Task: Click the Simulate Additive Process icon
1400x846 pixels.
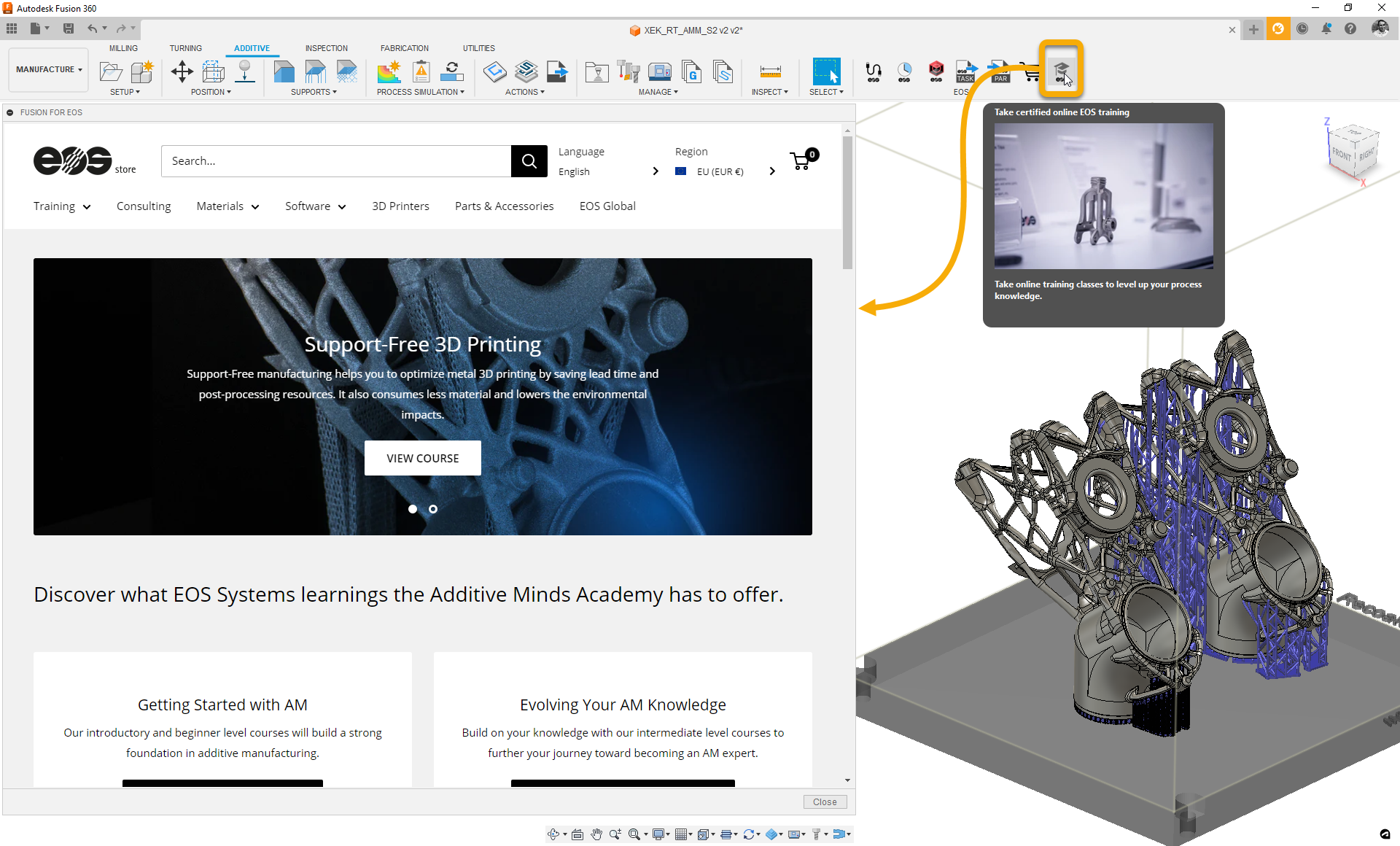Action: point(389,71)
